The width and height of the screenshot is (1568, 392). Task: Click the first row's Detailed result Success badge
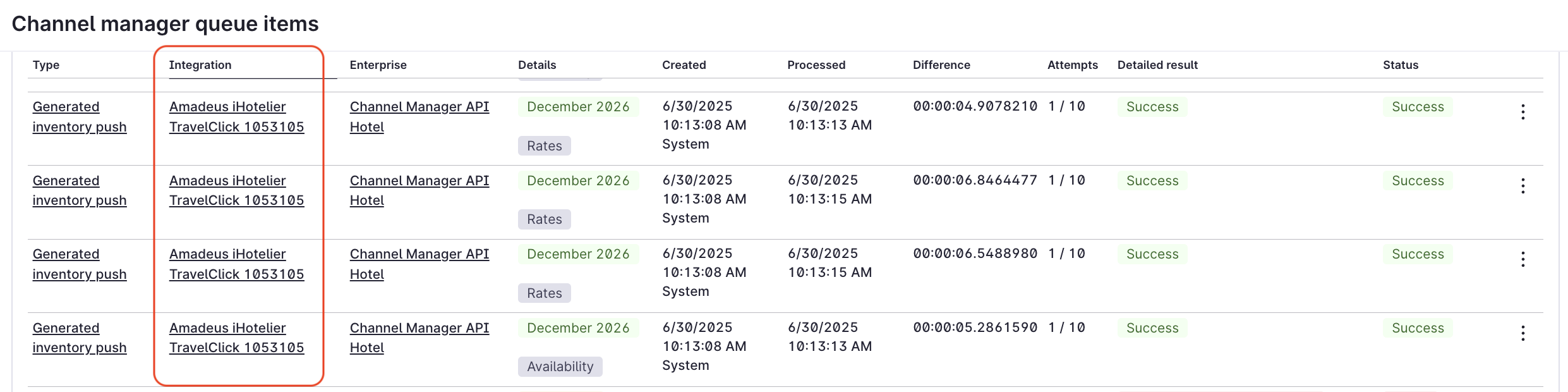[x=1152, y=107]
